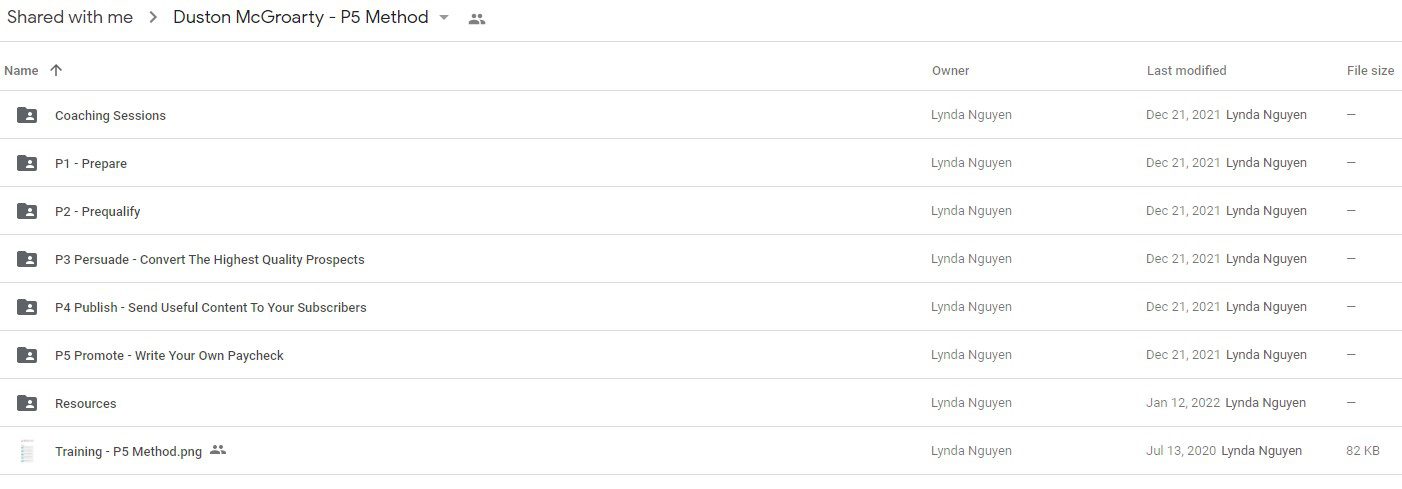Screen dimensions: 1402x489
Task: Select the P5 Promote - Write Your Own Paycheck folder name
Action: 169,355
